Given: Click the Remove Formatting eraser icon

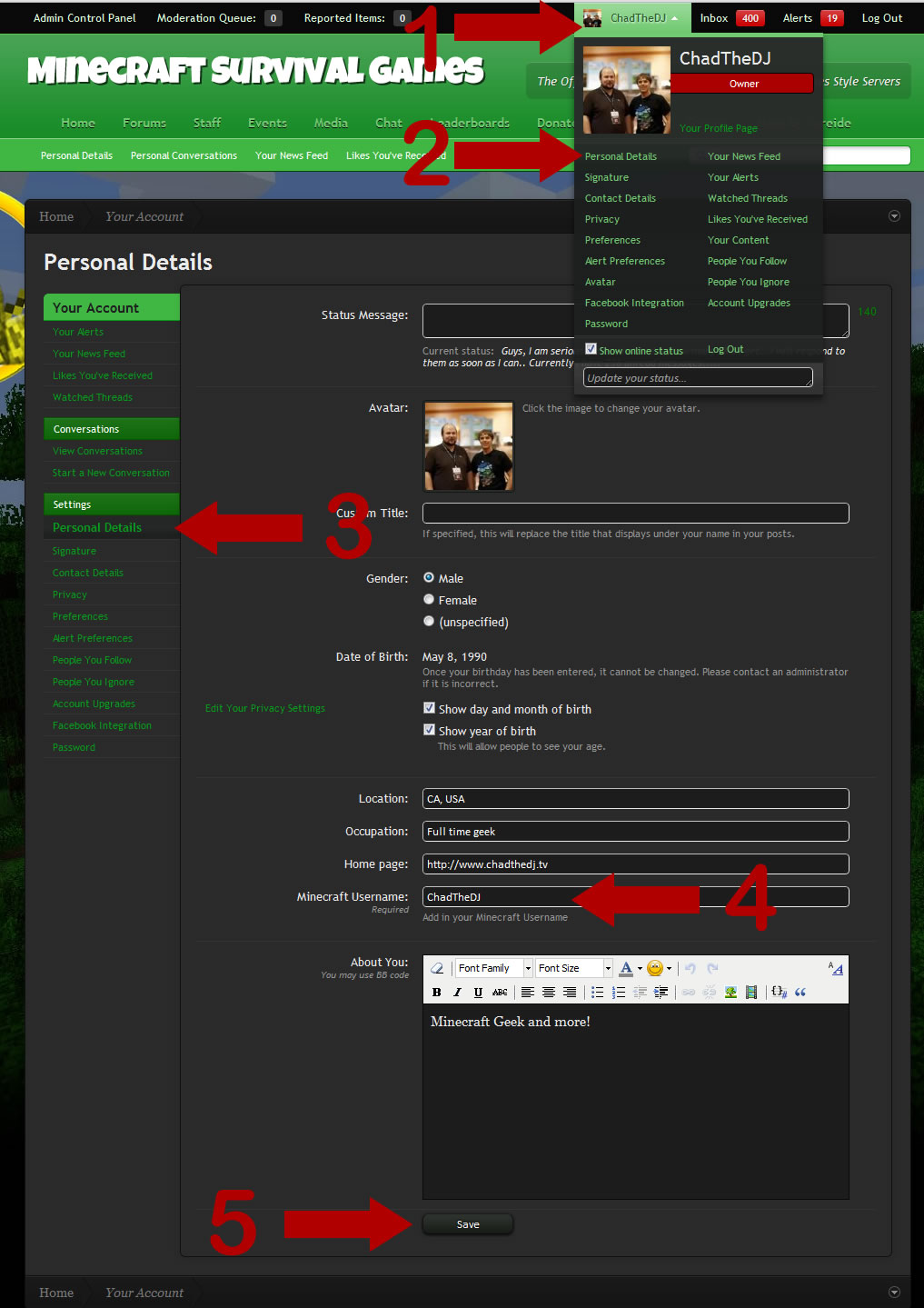Looking at the screenshot, I should tap(437, 968).
